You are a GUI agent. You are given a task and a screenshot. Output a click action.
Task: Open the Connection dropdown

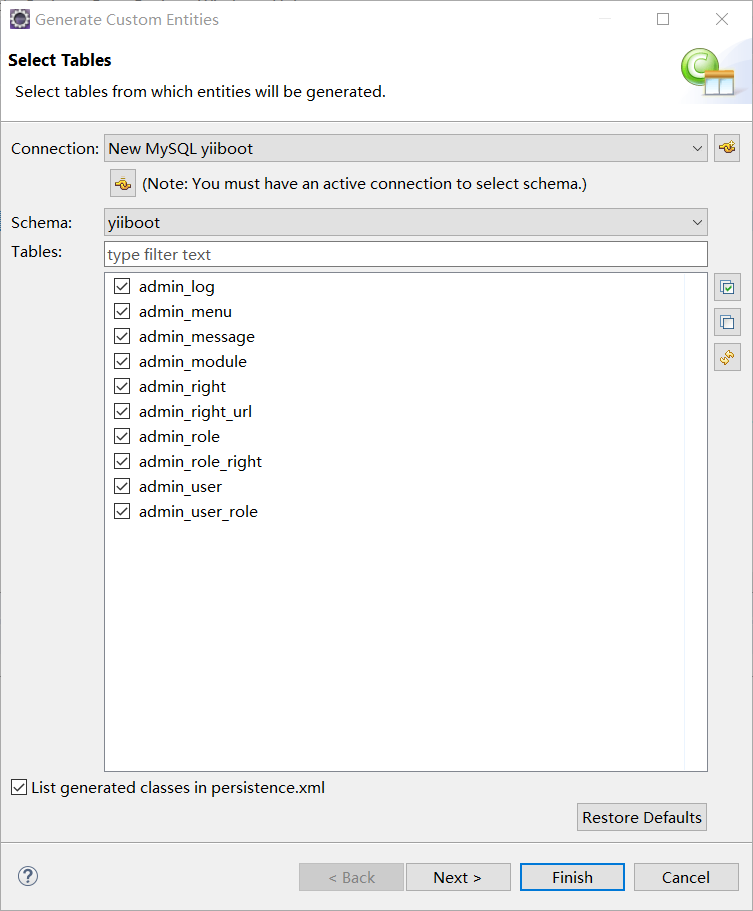tap(405, 148)
